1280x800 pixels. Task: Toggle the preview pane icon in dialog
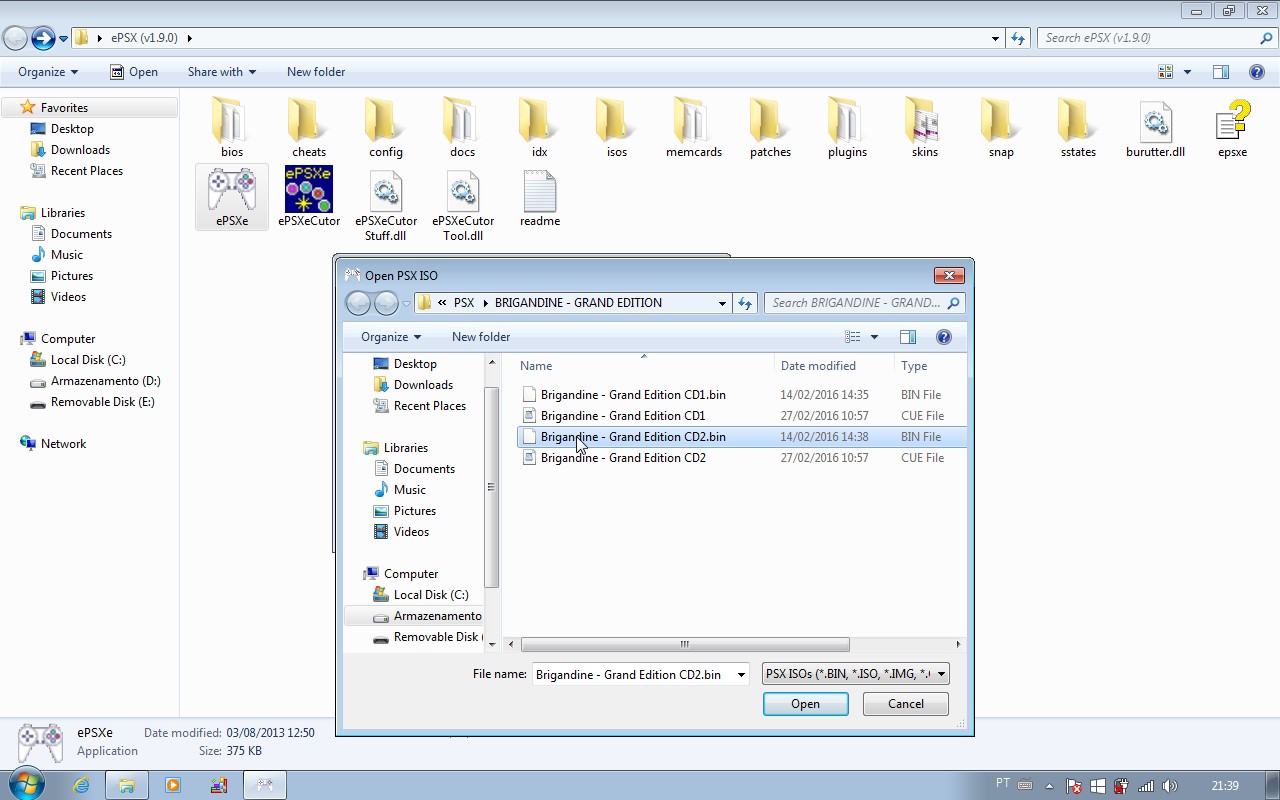[908, 337]
